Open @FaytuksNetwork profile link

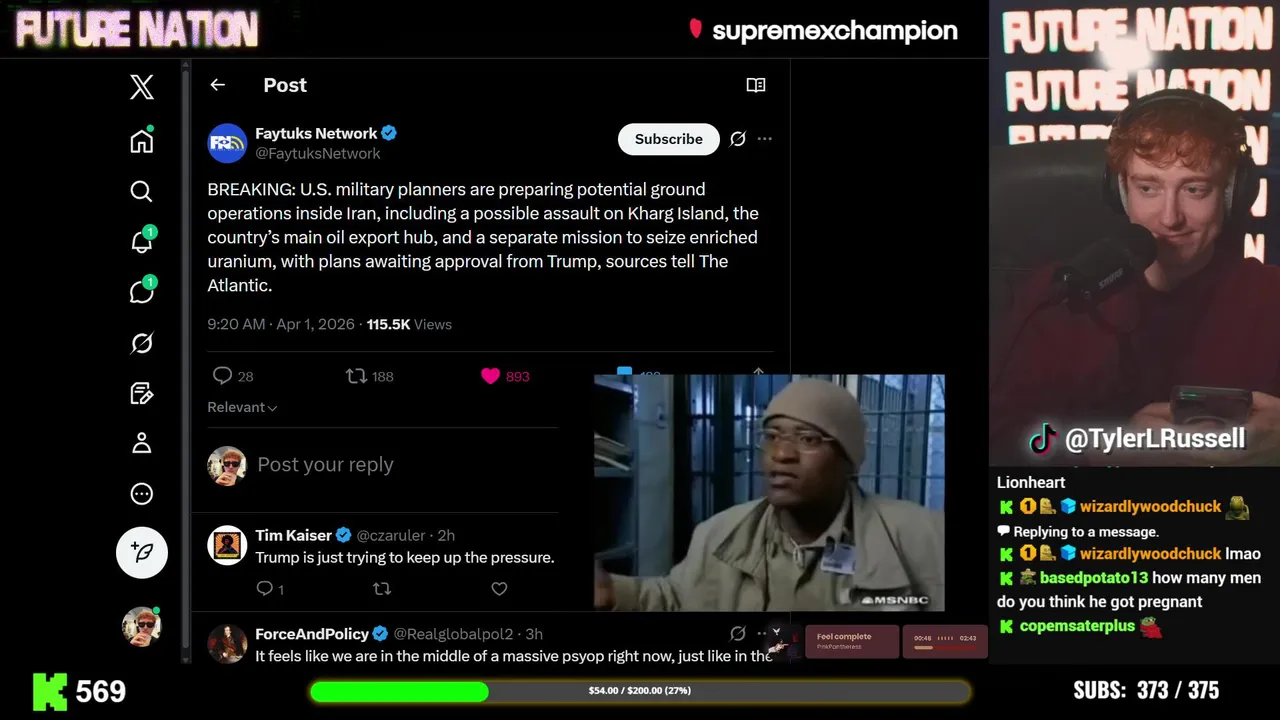click(x=318, y=153)
